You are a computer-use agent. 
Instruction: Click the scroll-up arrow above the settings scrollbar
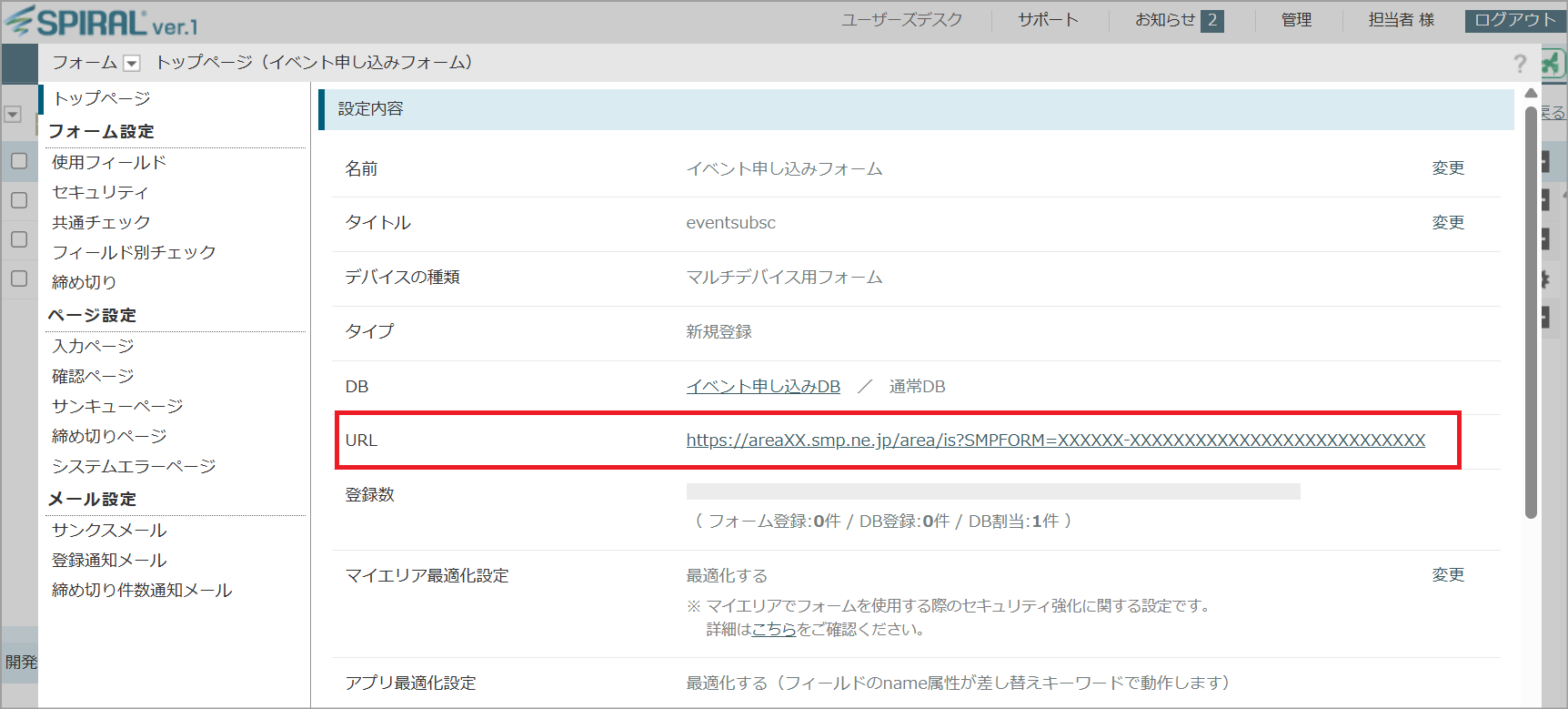tap(1531, 93)
